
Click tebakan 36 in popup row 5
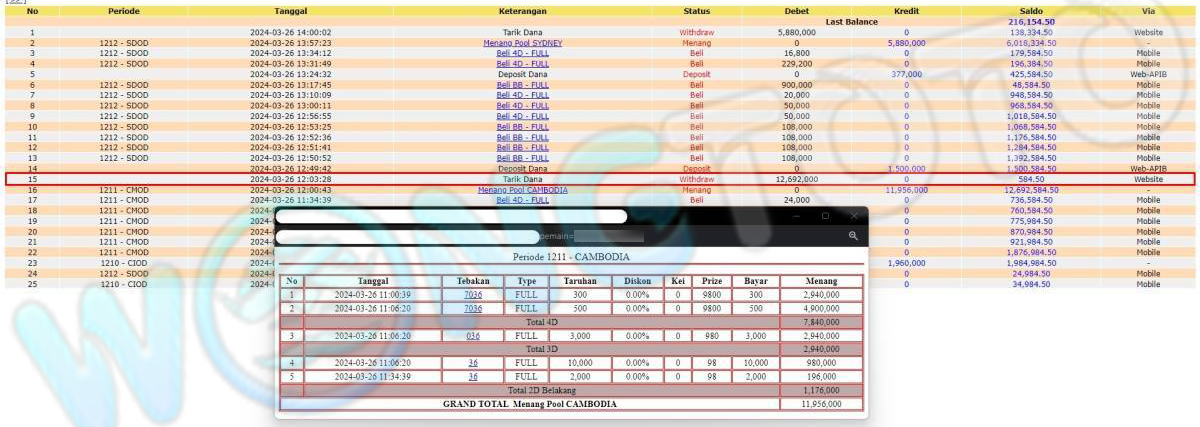click(473, 376)
